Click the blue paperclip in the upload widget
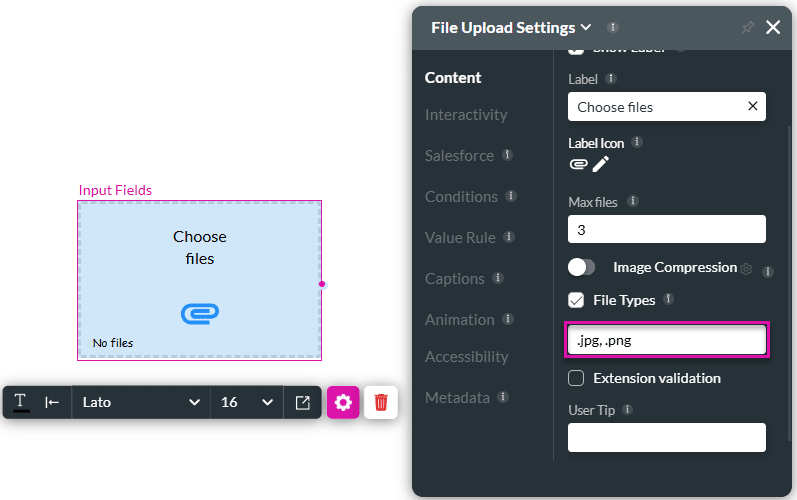The height and width of the screenshot is (500, 797). pyautogui.click(x=200, y=314)
